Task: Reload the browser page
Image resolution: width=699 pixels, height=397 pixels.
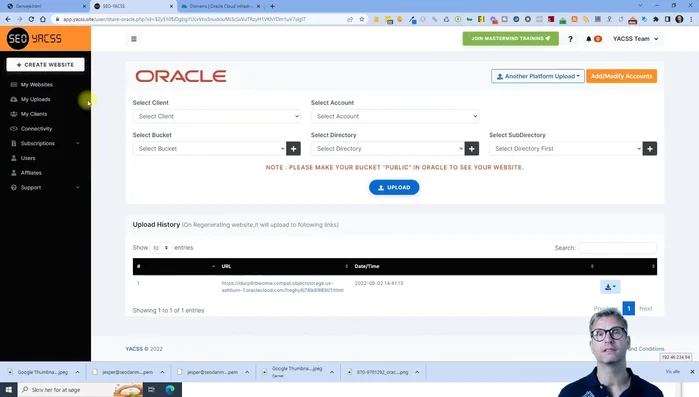Action: [31, 19]
